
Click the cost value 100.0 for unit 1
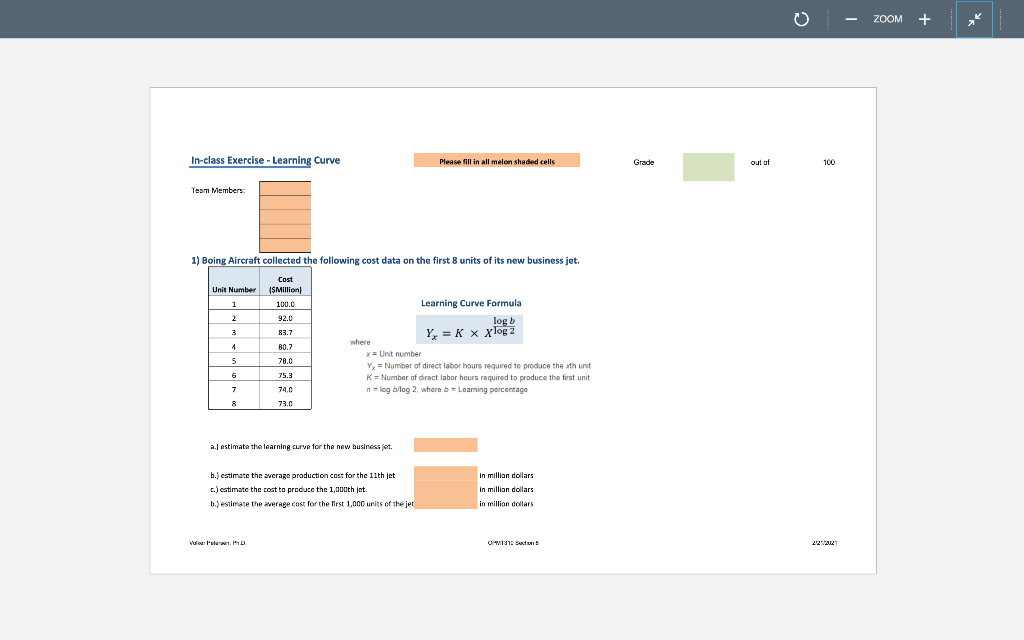point(285,304)
